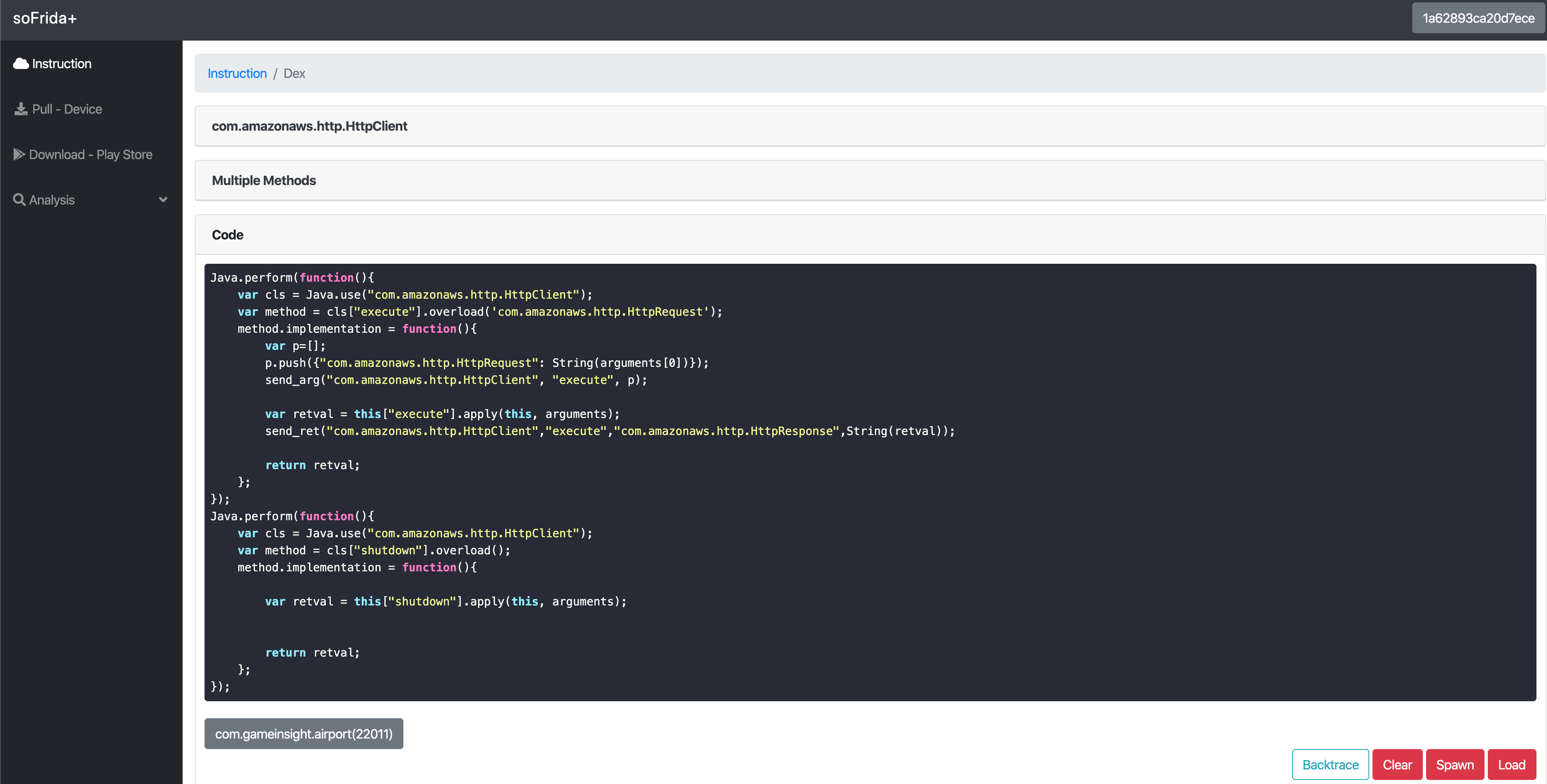This screenshot has height=784, width=1547.
Task: Open the Instruction sidebar item
Action: 61,64
